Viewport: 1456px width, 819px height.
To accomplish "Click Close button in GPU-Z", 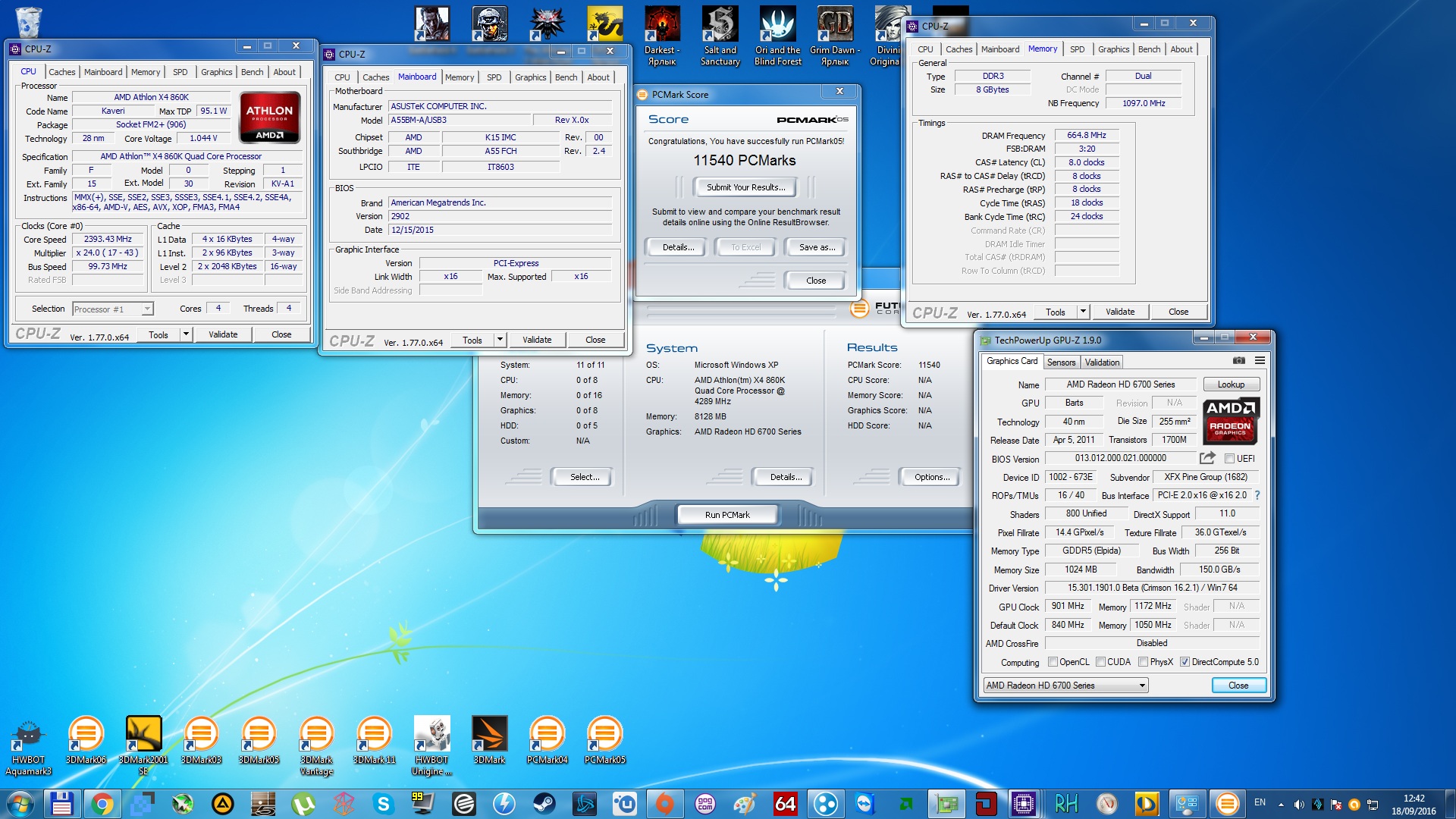I will [1238, 686].
